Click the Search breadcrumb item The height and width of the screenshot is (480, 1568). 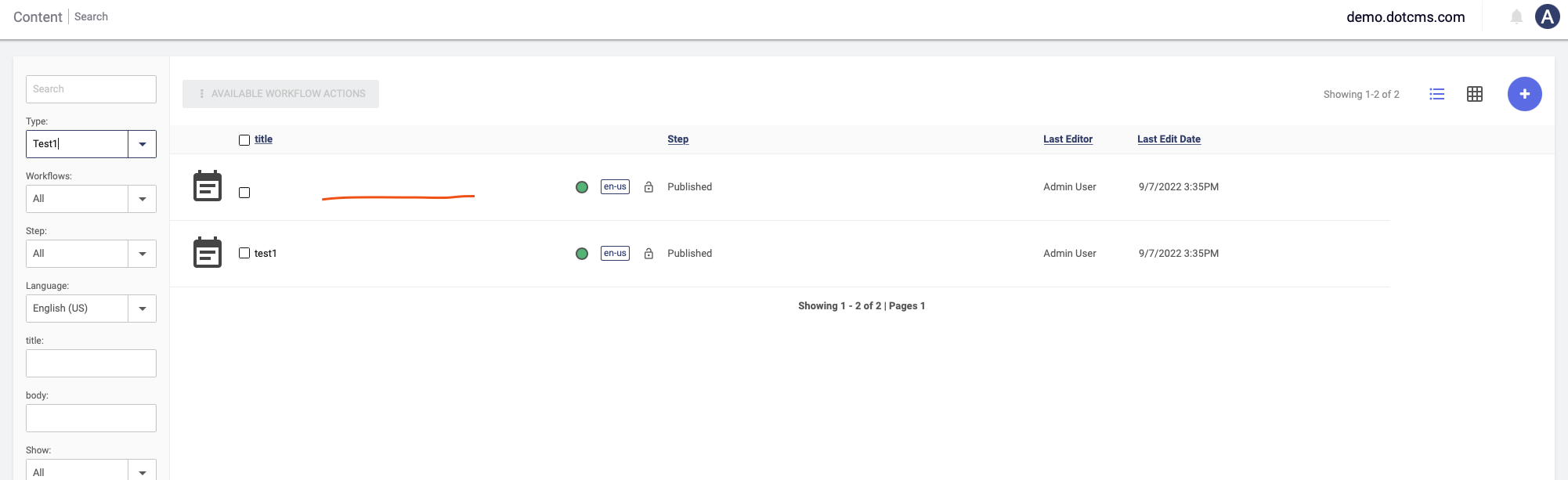tap(91, 16)
